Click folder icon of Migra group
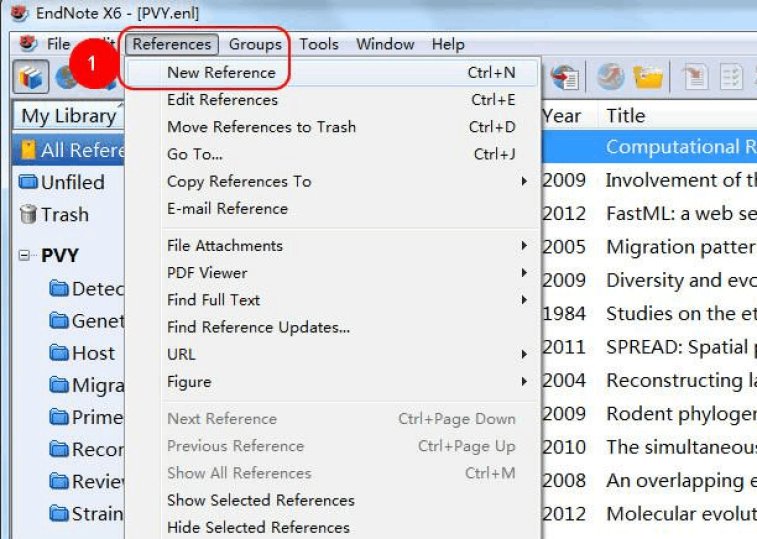Image resolution: width=757 pixels, height=539 pixels. tap(59, 385)
